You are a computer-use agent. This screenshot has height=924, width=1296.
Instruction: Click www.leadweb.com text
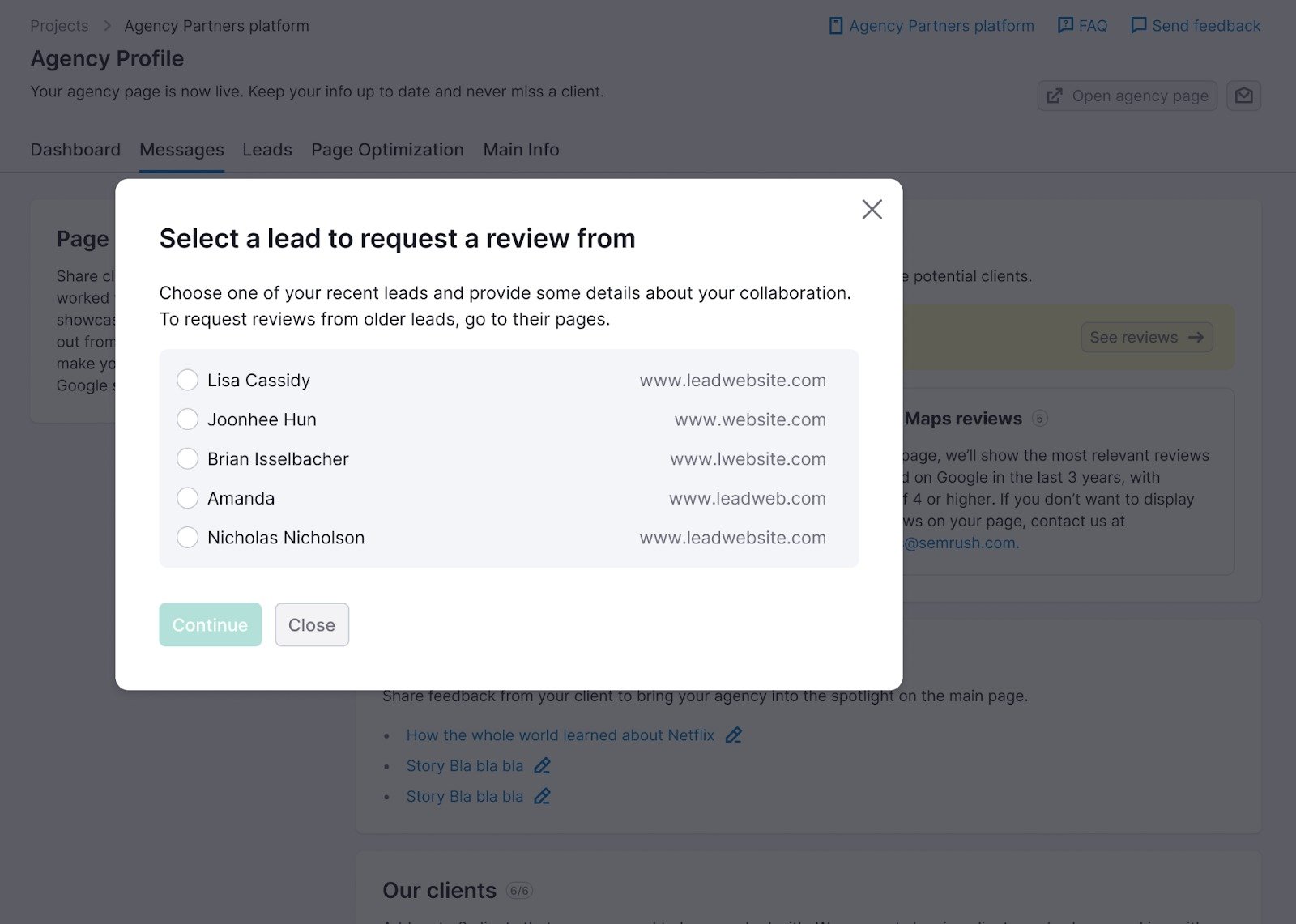coord(748,499)
